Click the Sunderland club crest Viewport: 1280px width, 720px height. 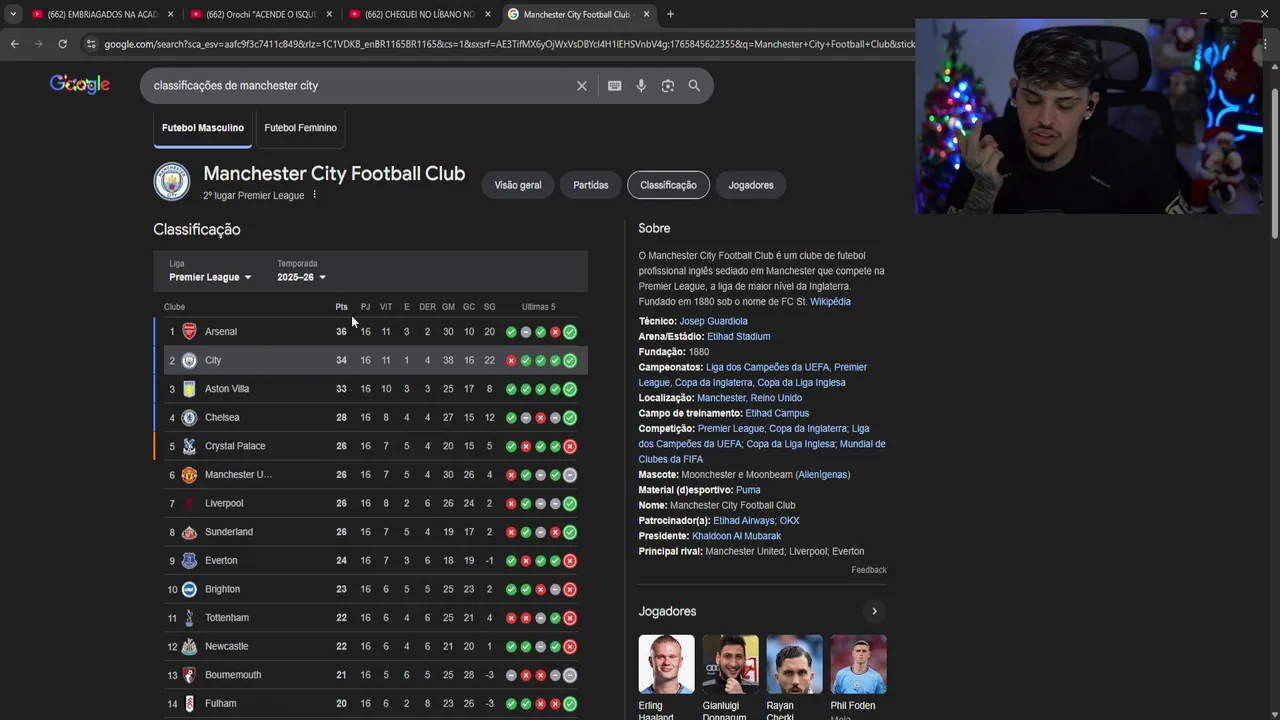click(189, 532)
